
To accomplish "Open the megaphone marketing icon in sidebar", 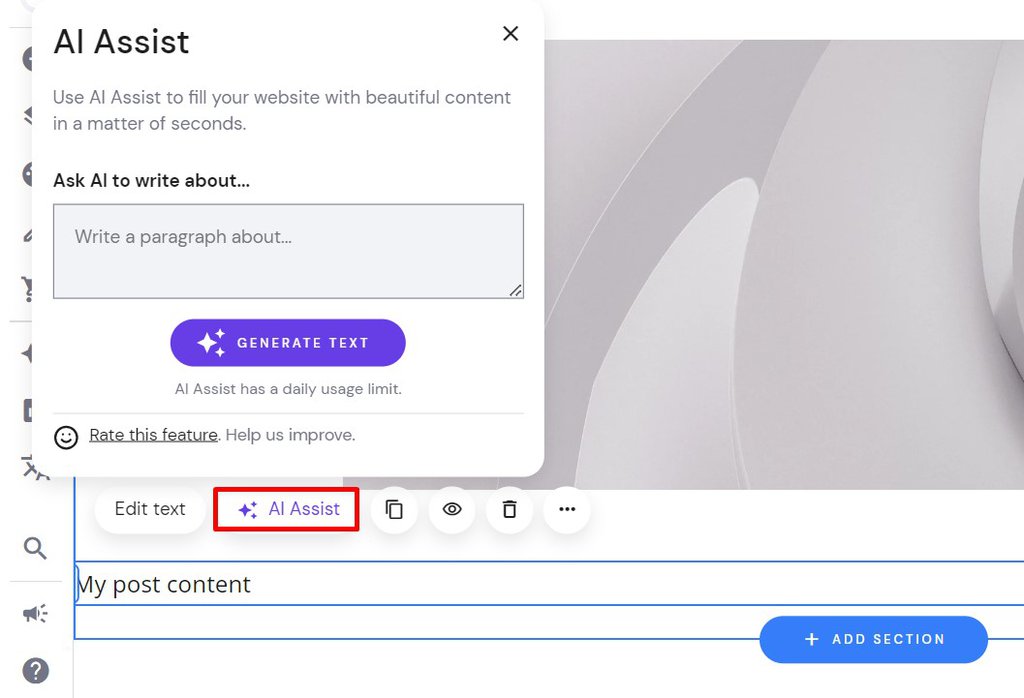I will (x=35, y=614).
